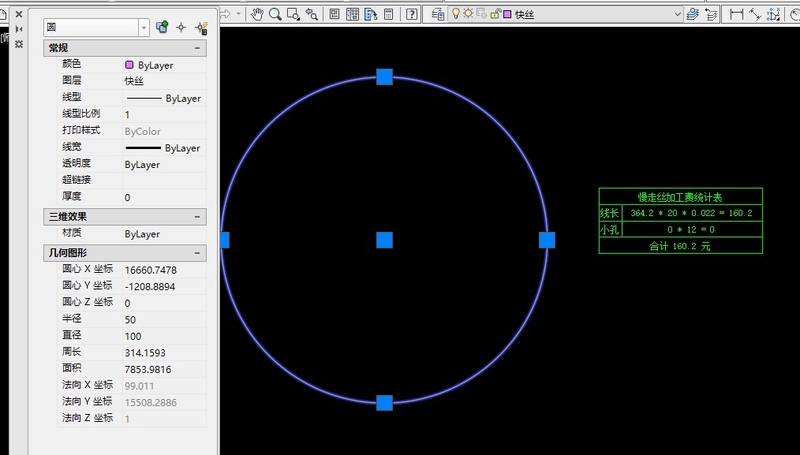Click the bottom quadrant grip of circle
Screen dimensions: 800x455
[384, 402]
